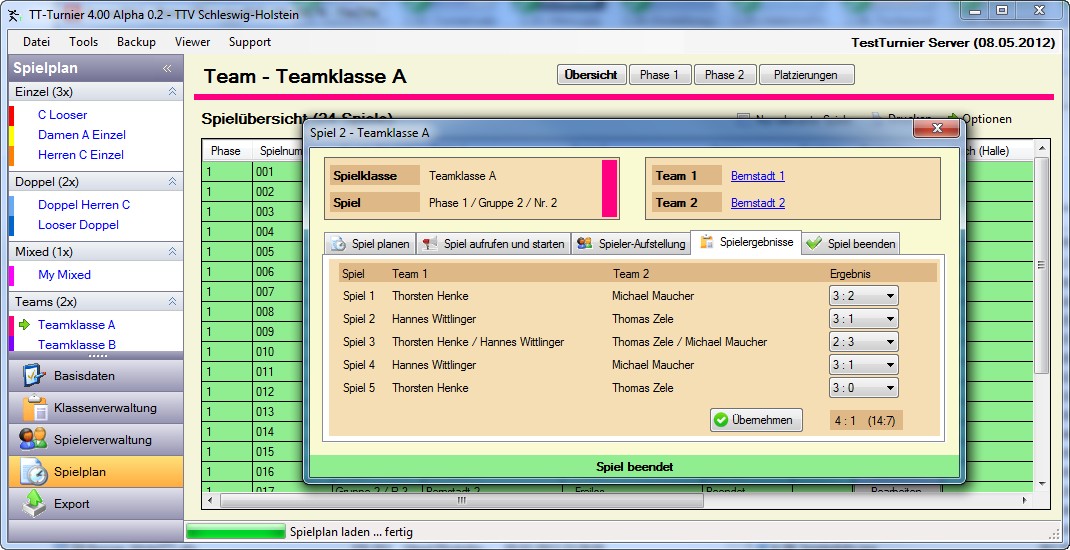Click the green Export arrow icon
The height and width of the screenshot is (550, 1070).
(x=34, y=504)
